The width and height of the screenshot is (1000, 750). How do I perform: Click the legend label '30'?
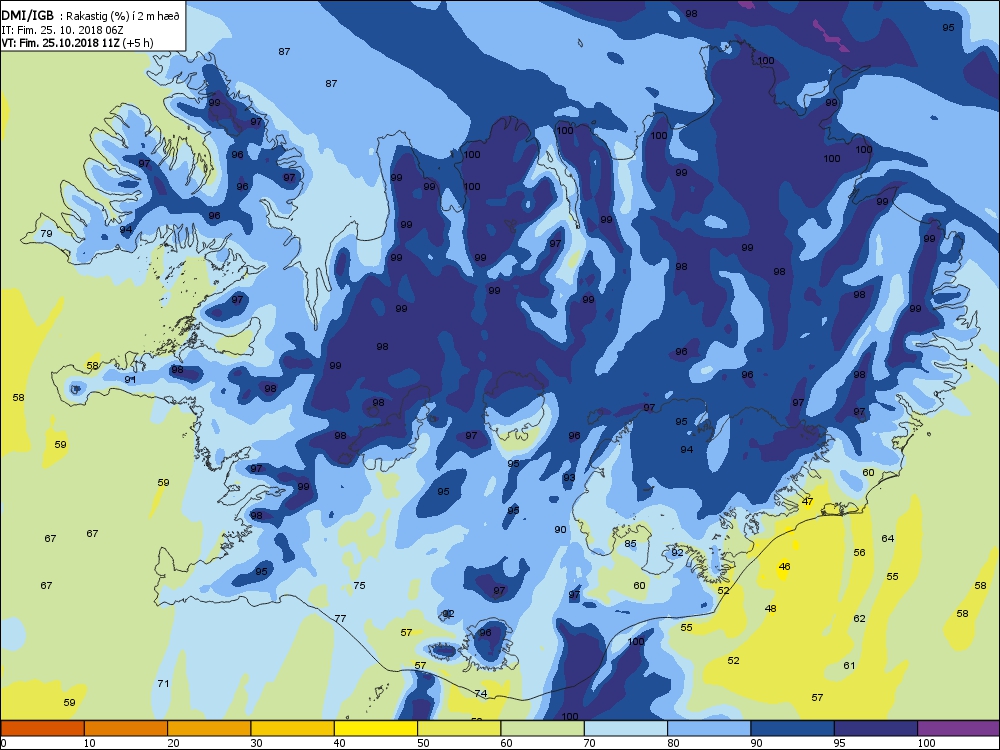pyautogui.click(x=256, y=742)
